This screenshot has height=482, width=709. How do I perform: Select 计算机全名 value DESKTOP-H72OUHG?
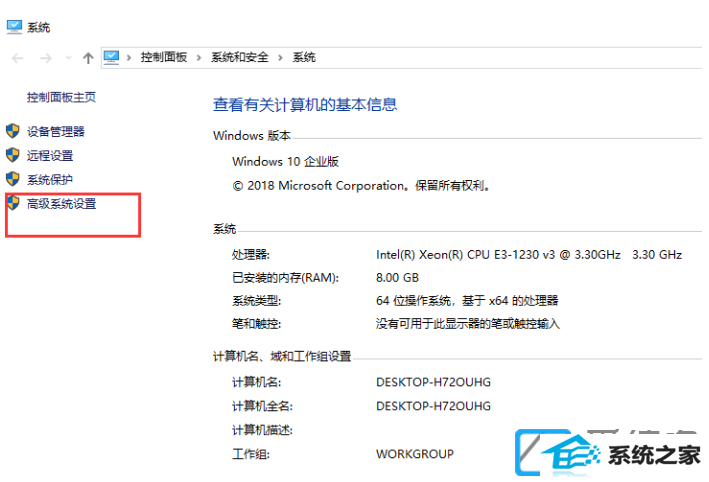coord(433,406)
